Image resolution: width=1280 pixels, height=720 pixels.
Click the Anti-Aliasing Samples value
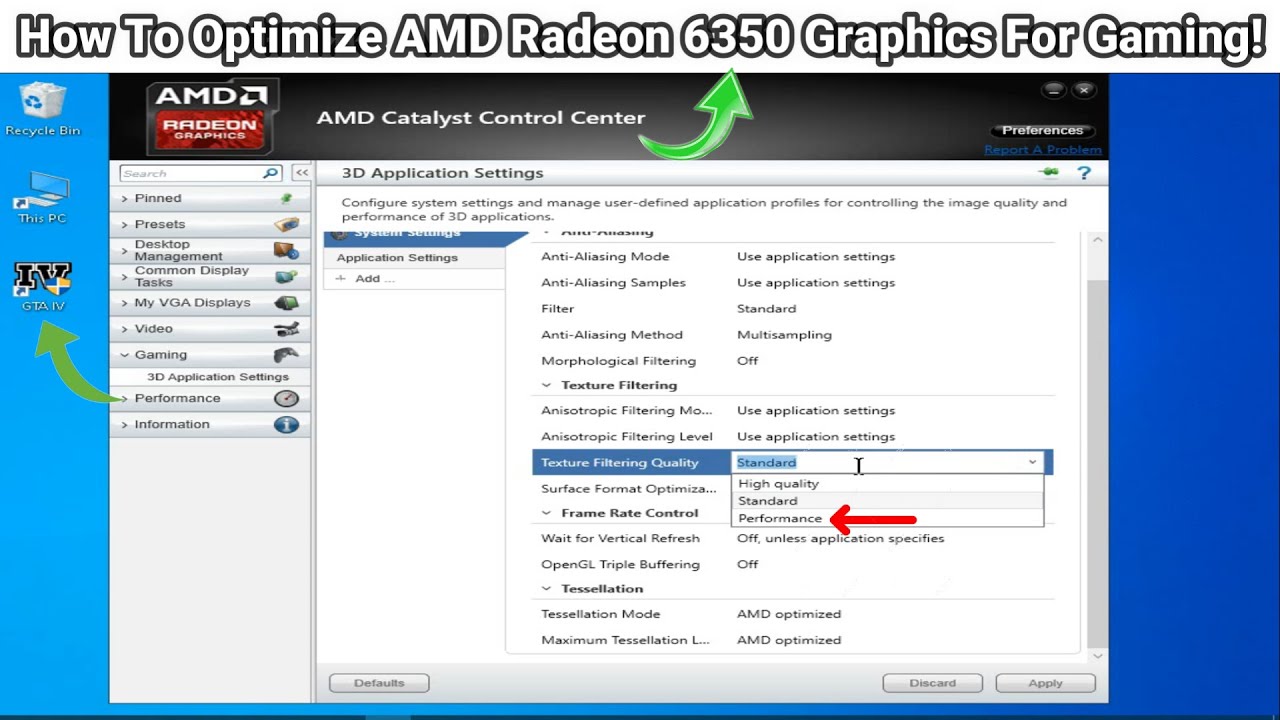coord(816,283)
